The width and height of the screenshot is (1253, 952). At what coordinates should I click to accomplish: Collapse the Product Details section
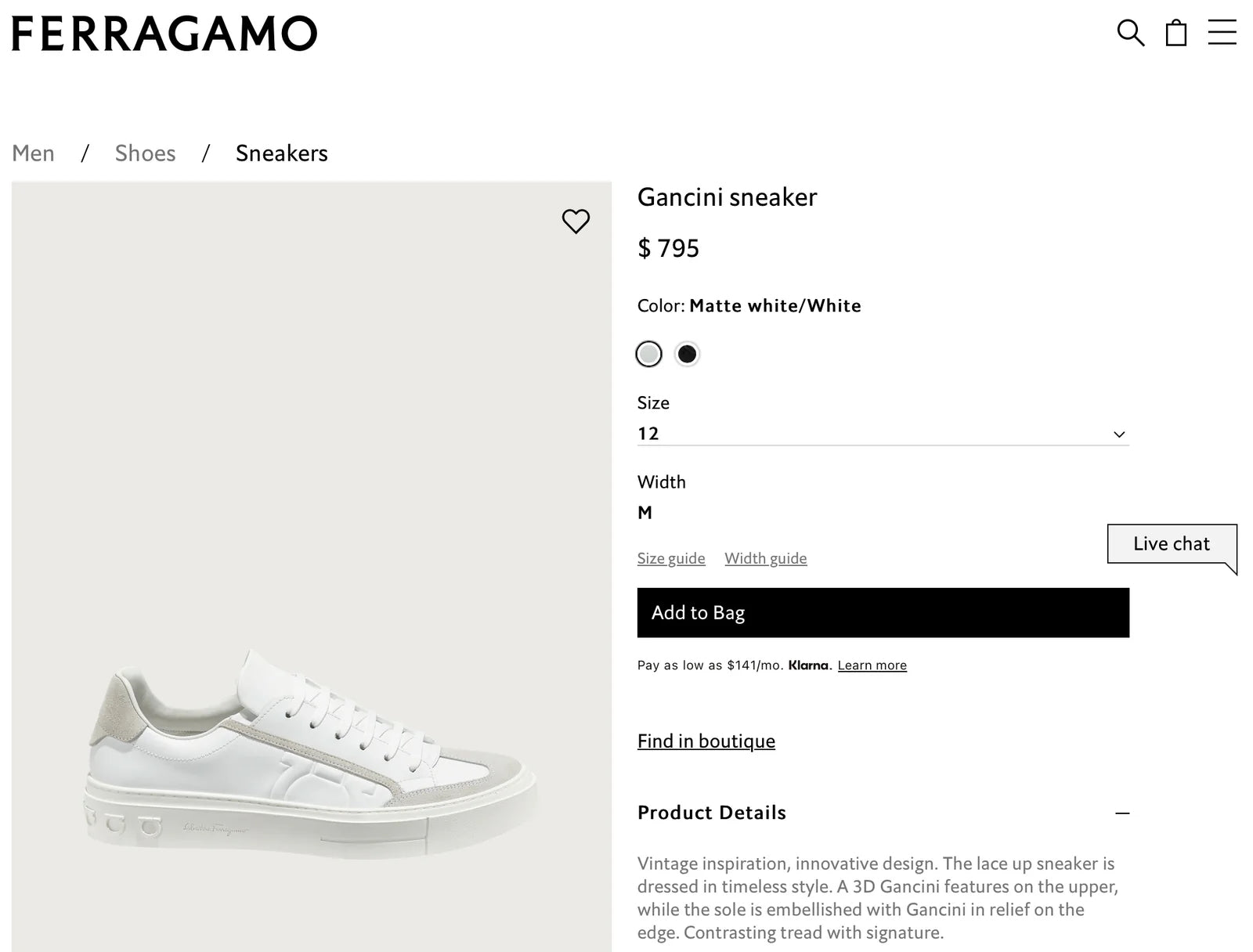[x=1123, y=813]
